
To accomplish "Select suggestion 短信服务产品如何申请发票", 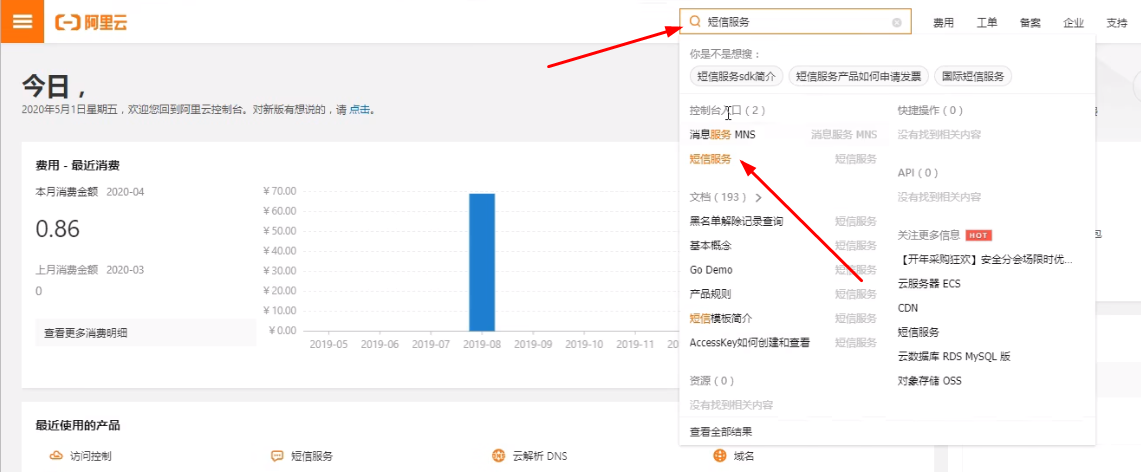I will pyautogui.click(x=859, y=76).
